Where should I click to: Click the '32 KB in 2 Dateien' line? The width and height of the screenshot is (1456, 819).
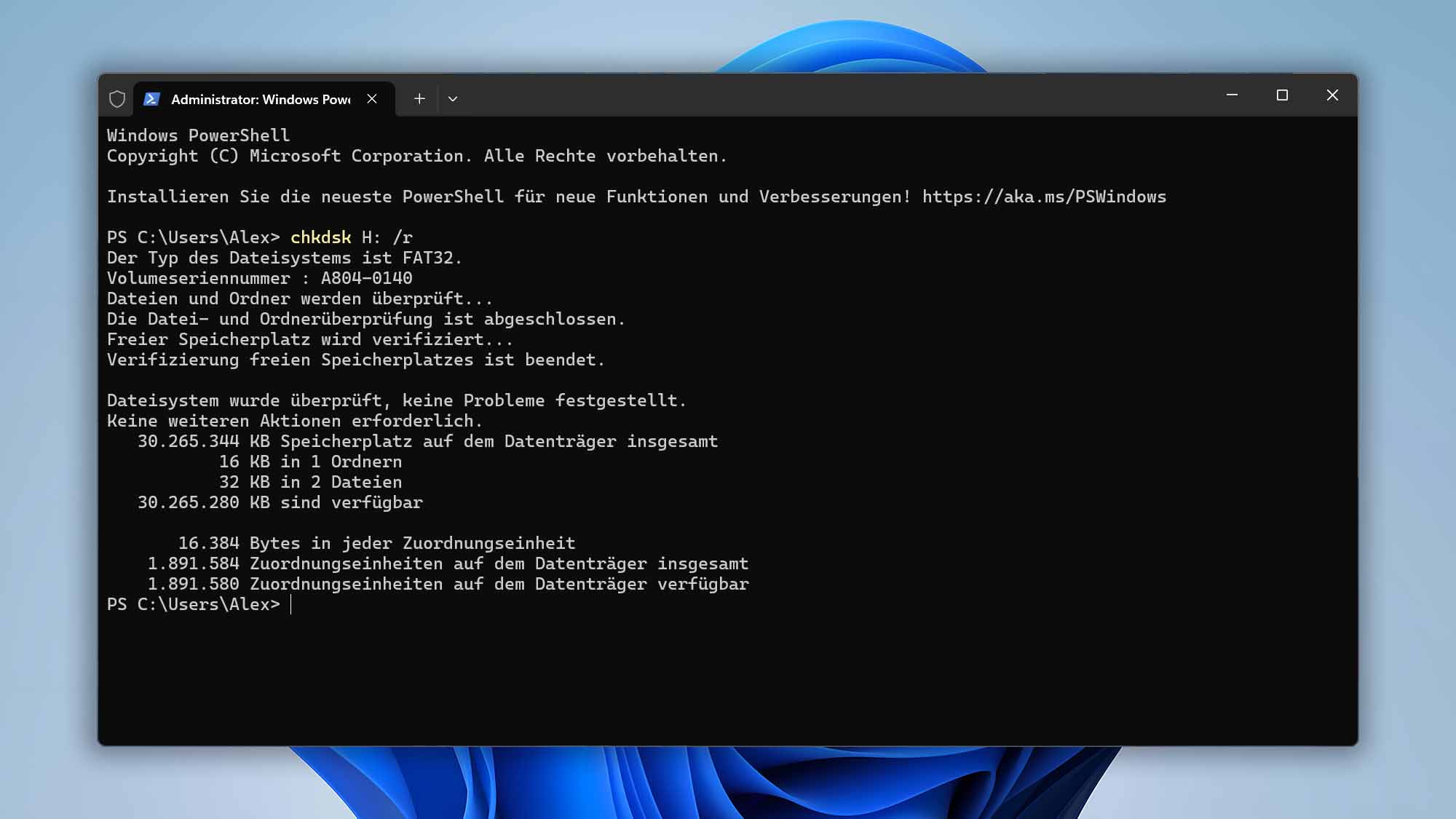[311, 482]
